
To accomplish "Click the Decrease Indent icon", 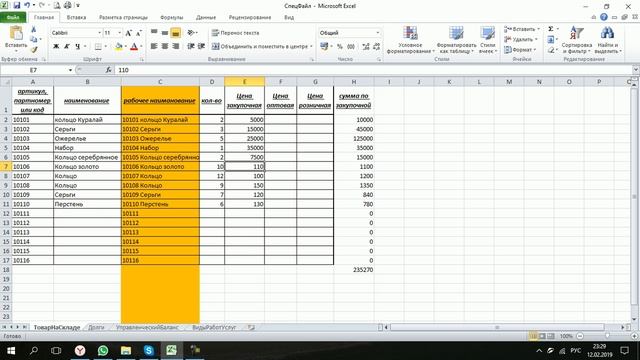I will point(191,47).
